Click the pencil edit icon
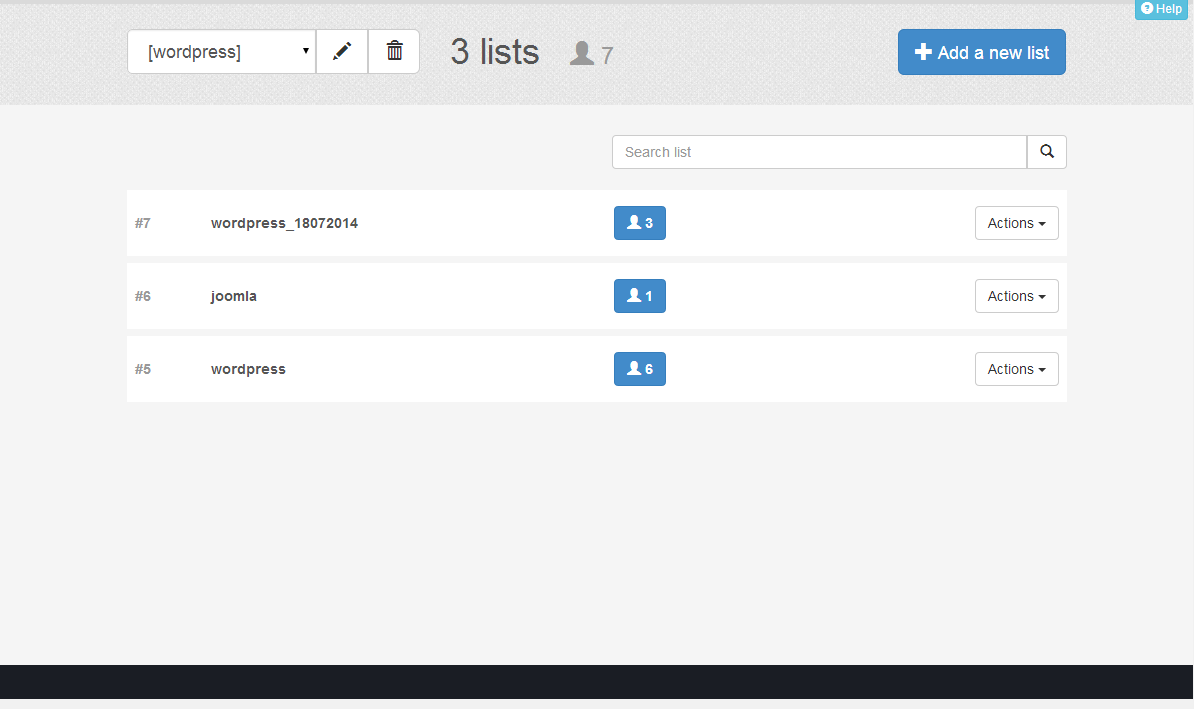 [342, 51]
